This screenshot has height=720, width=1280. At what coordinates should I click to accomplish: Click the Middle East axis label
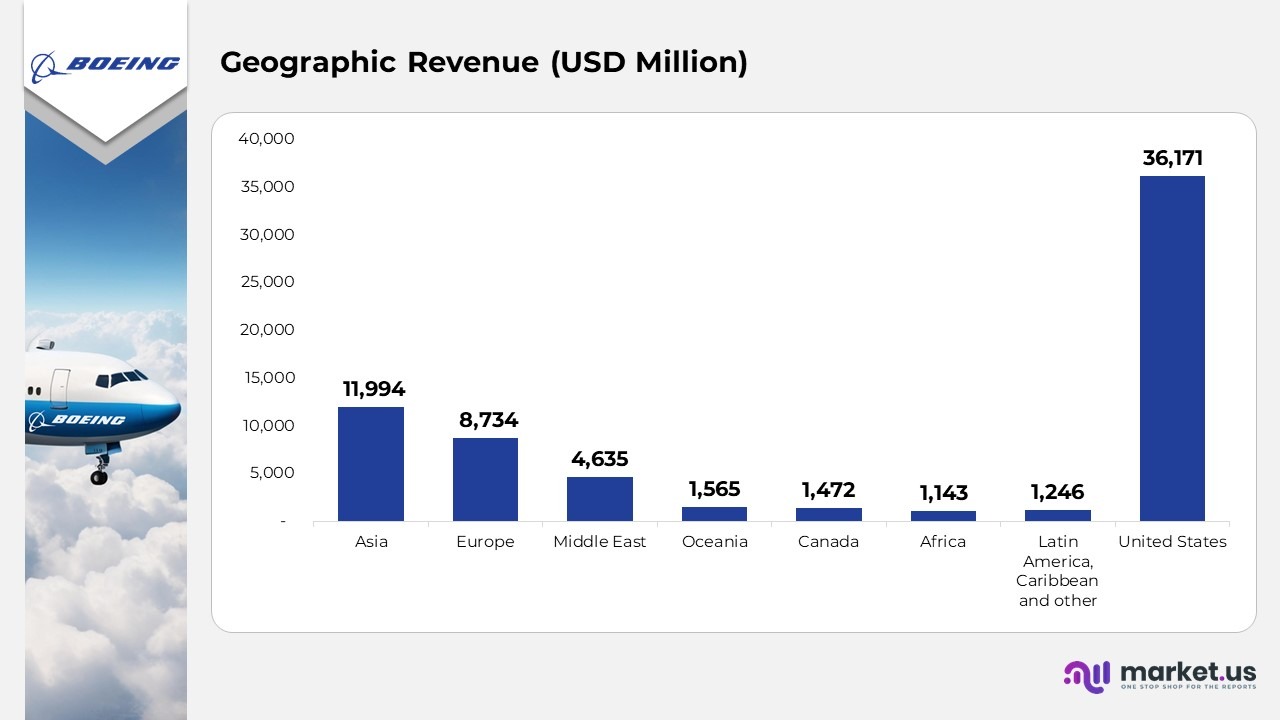point(600,542)
